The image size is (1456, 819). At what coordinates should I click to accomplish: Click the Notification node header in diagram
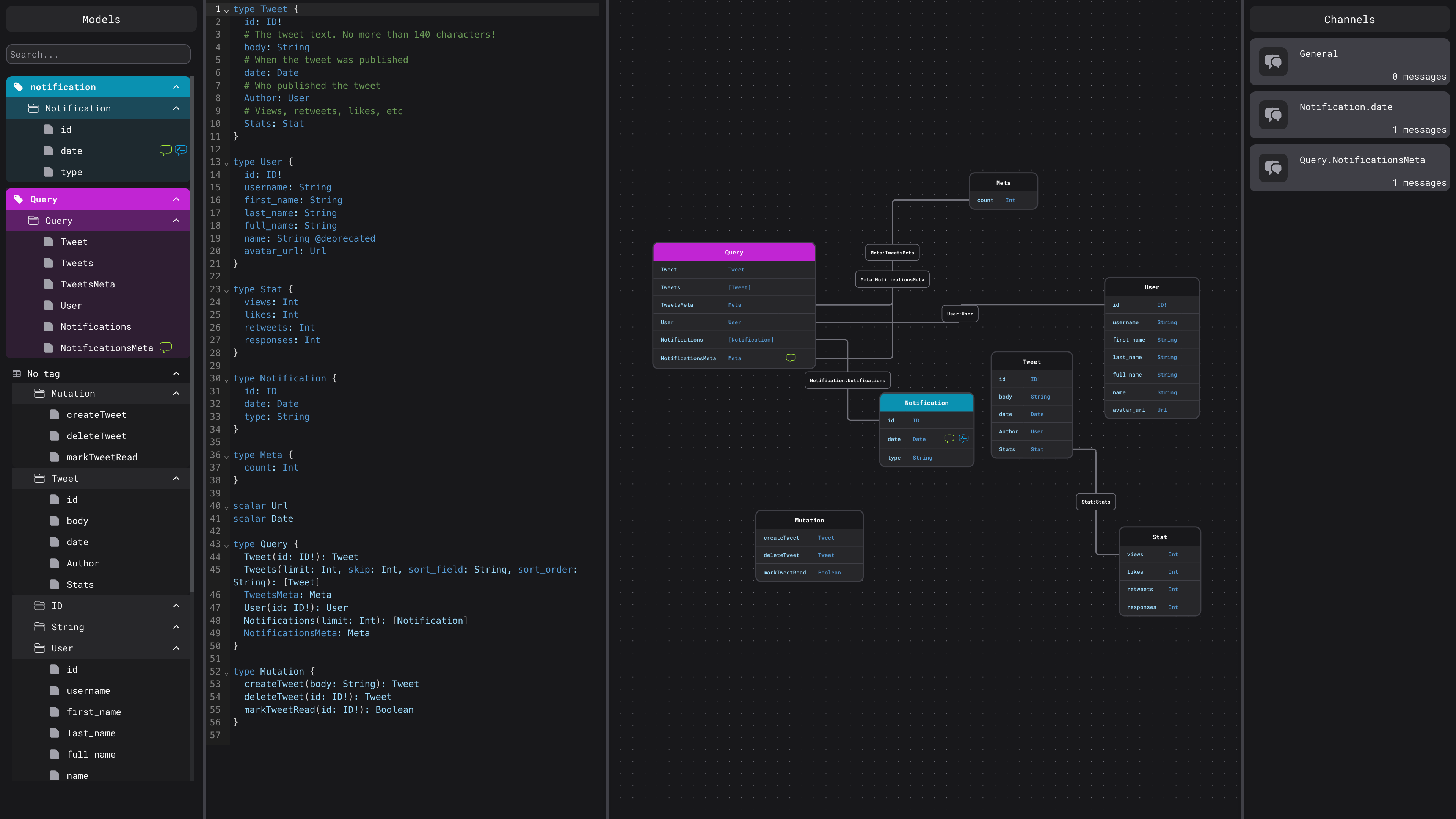coord(926,402)
